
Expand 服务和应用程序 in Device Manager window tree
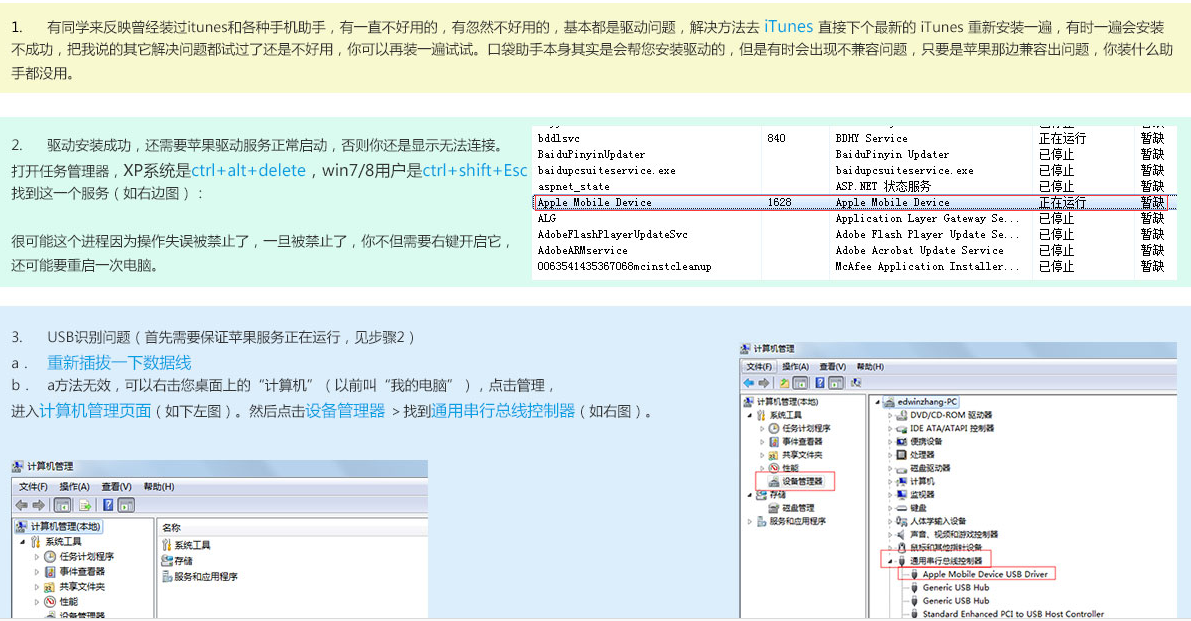[750, 521]
